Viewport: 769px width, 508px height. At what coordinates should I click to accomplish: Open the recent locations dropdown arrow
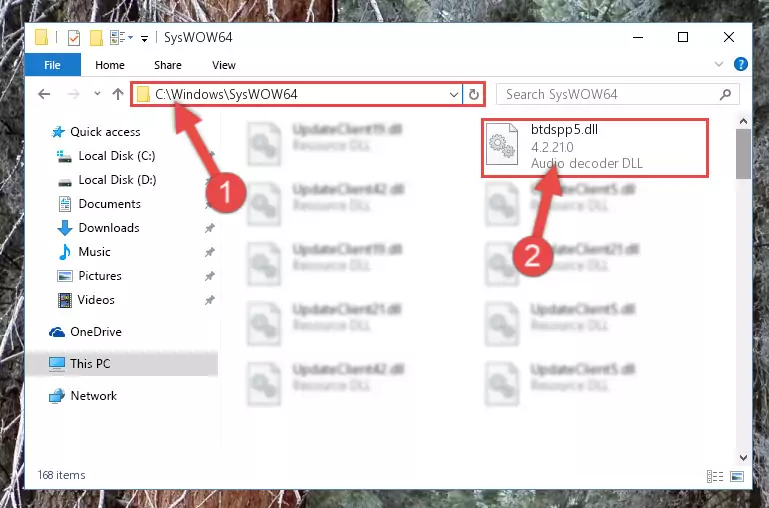tap(97, 94)
